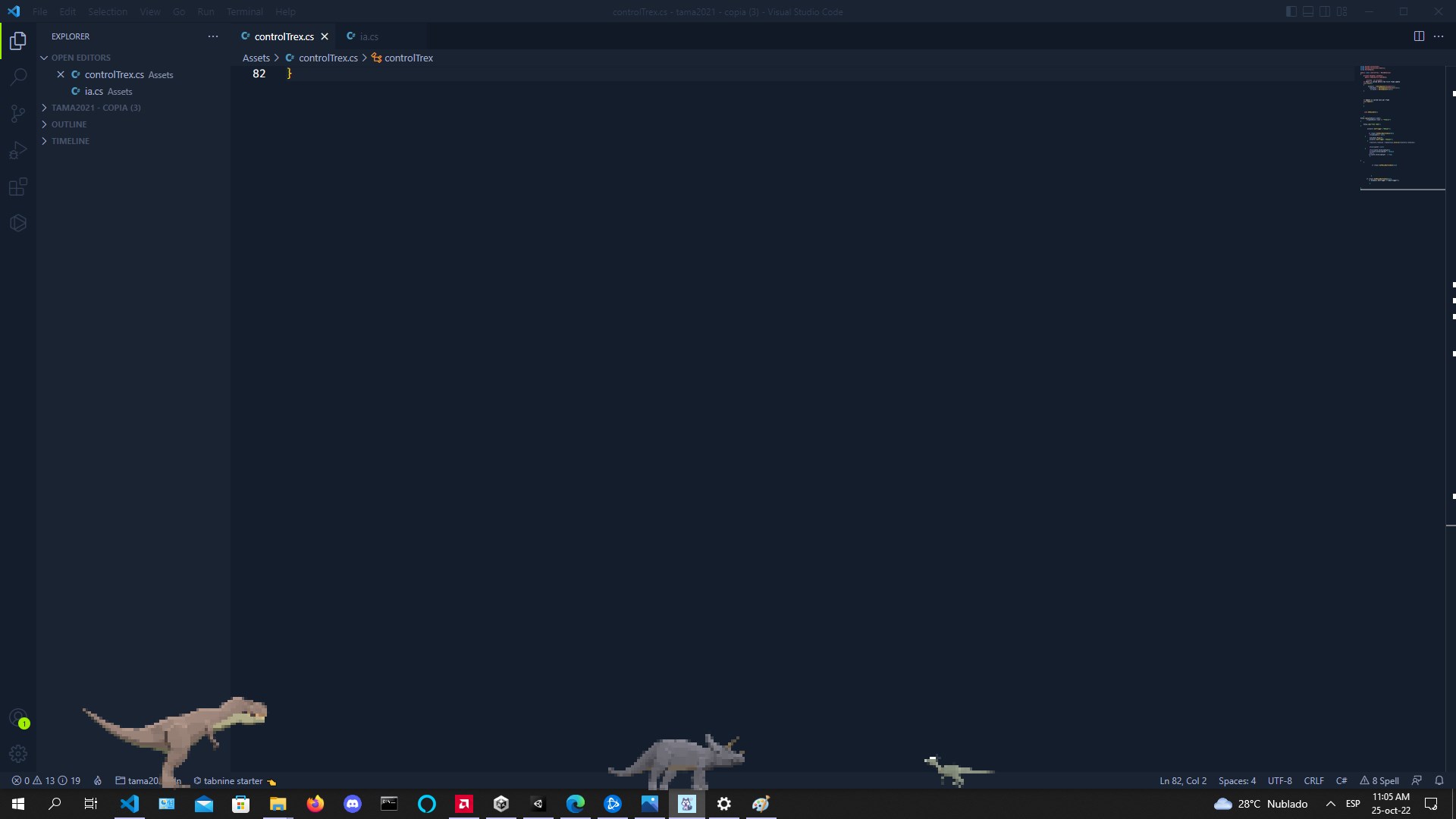Open the Manage gear menu
The height and width of the screenshot is (819, 1456).
tap(18, 754)
